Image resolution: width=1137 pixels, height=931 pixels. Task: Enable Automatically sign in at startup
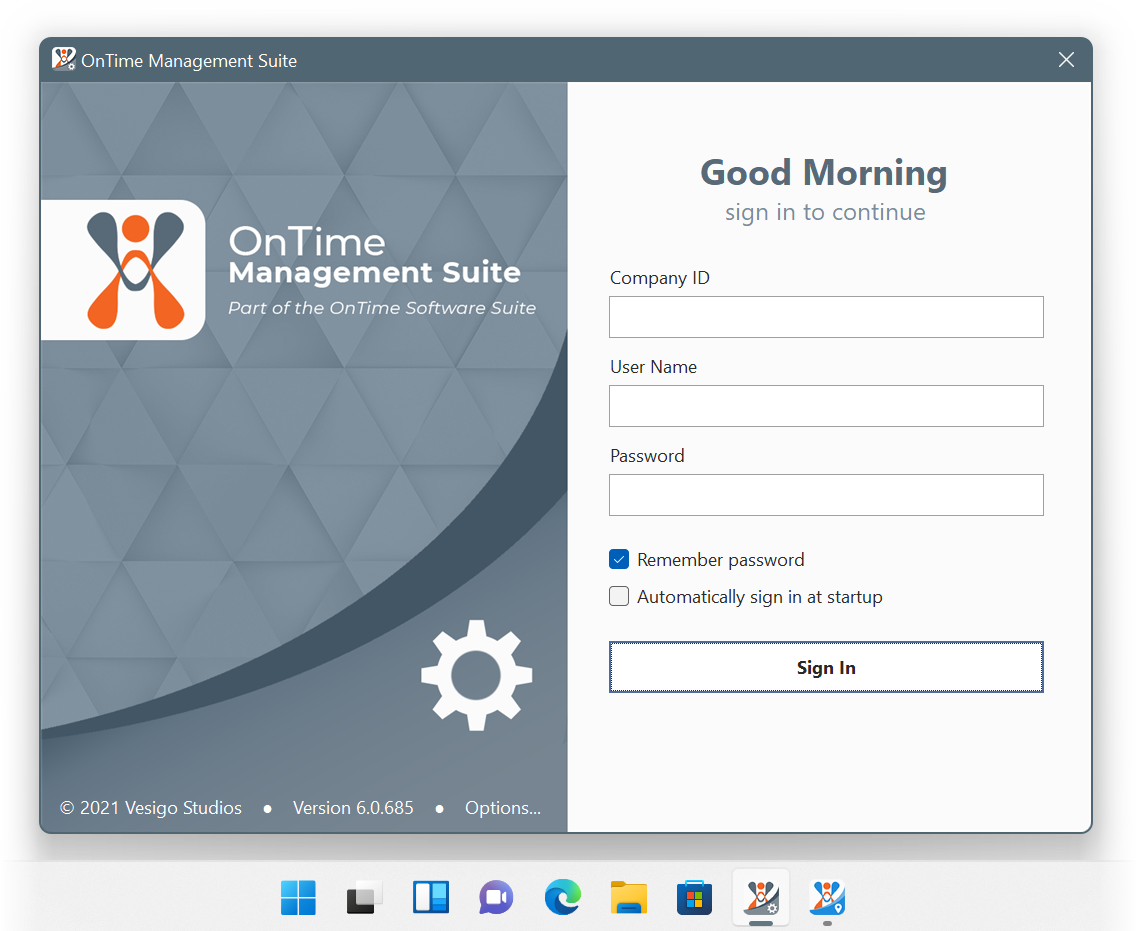coord(619,597)
